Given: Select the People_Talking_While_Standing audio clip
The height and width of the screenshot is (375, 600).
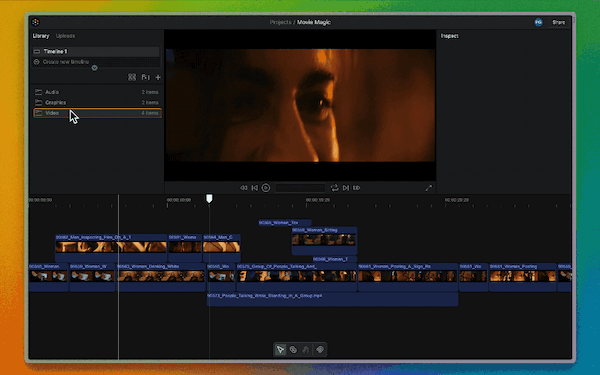Looking at the screenshot, I should (332, 300).
